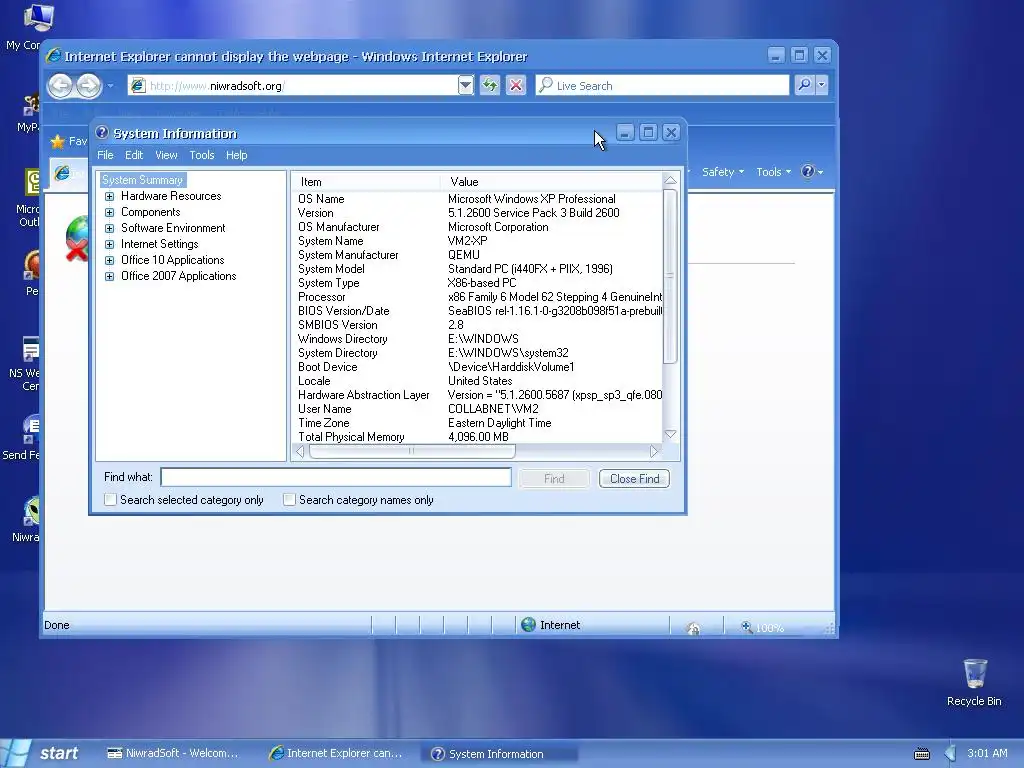The width and height of the screenshot is (1024, 768).
Task: Open recent pages dropdown beside Forward button
Action: [x=110, y=86]
